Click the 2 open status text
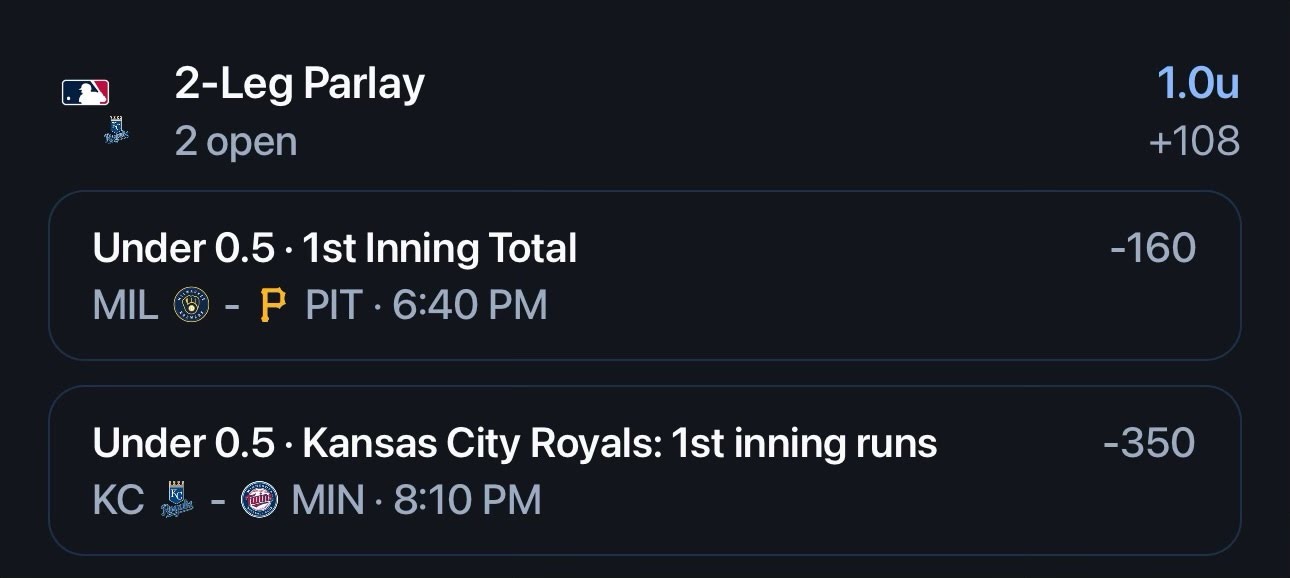 tap(236, 142)
